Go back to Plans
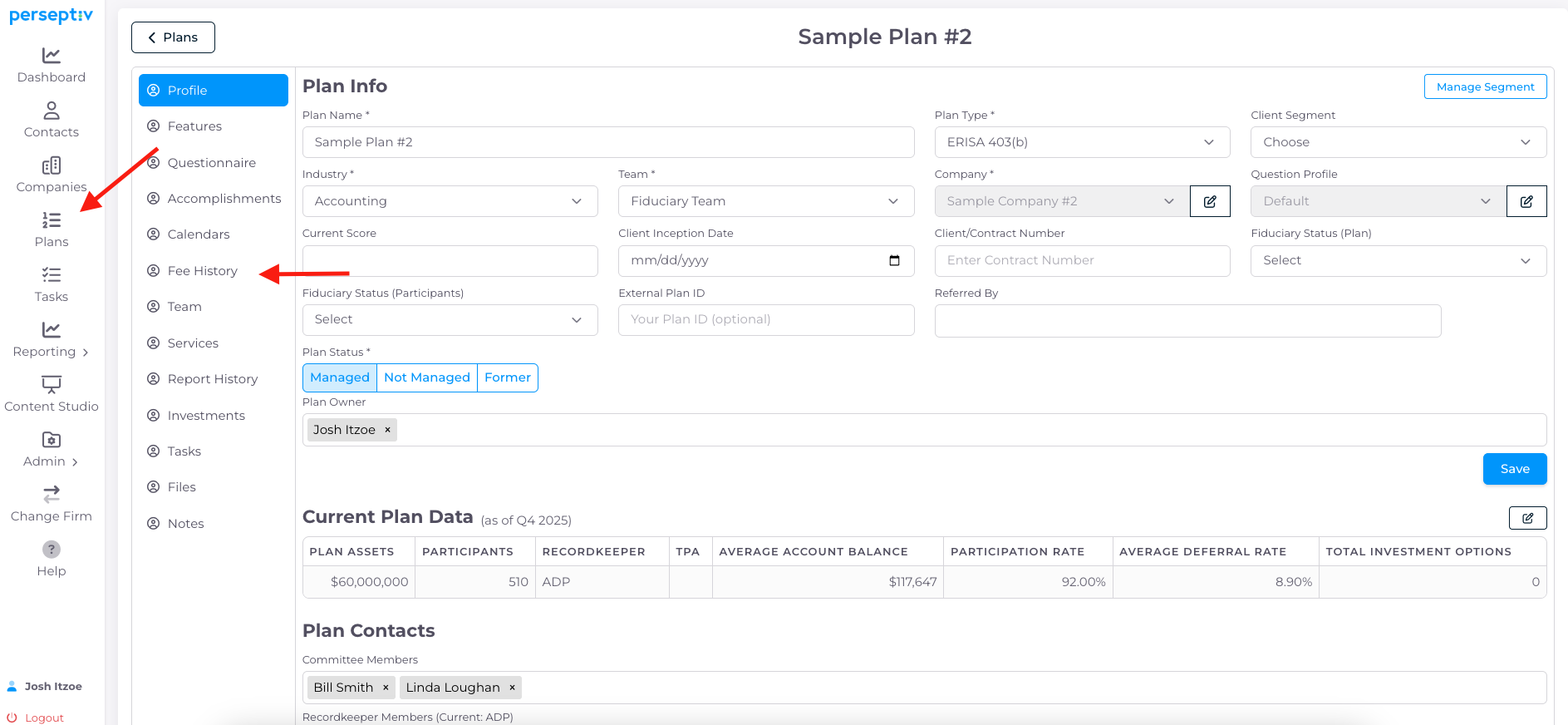 173,37
